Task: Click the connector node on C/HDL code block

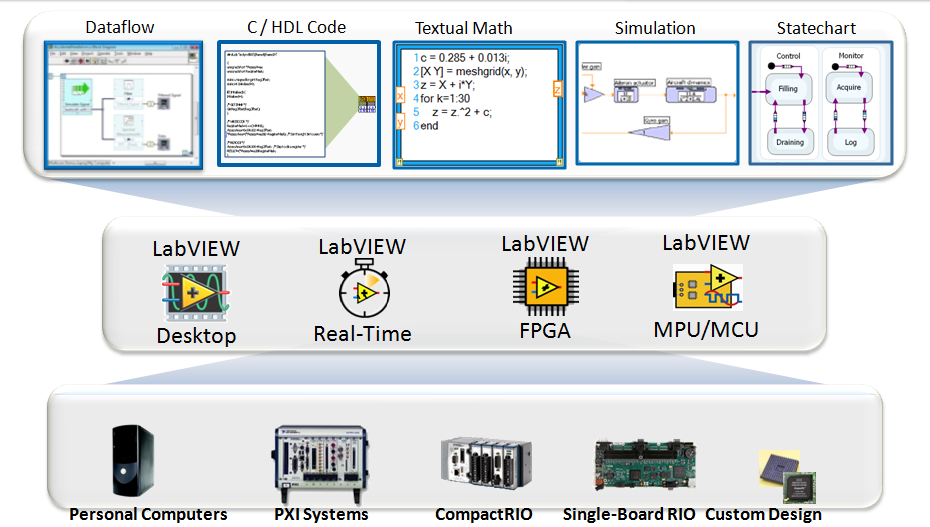Action: click(x=367, y=105)
